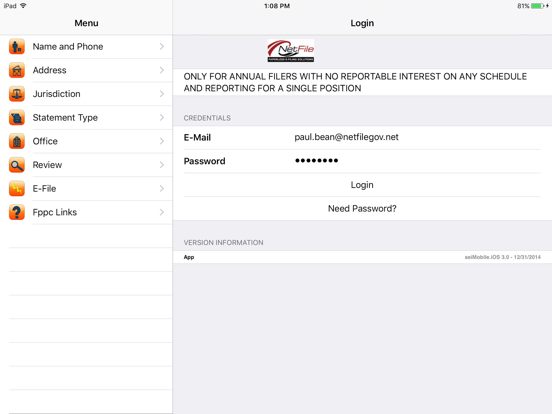Expand the Name and Phone chevron
Image resolution: width=552 pixels, height=414 pixels.
coord(162,46)
